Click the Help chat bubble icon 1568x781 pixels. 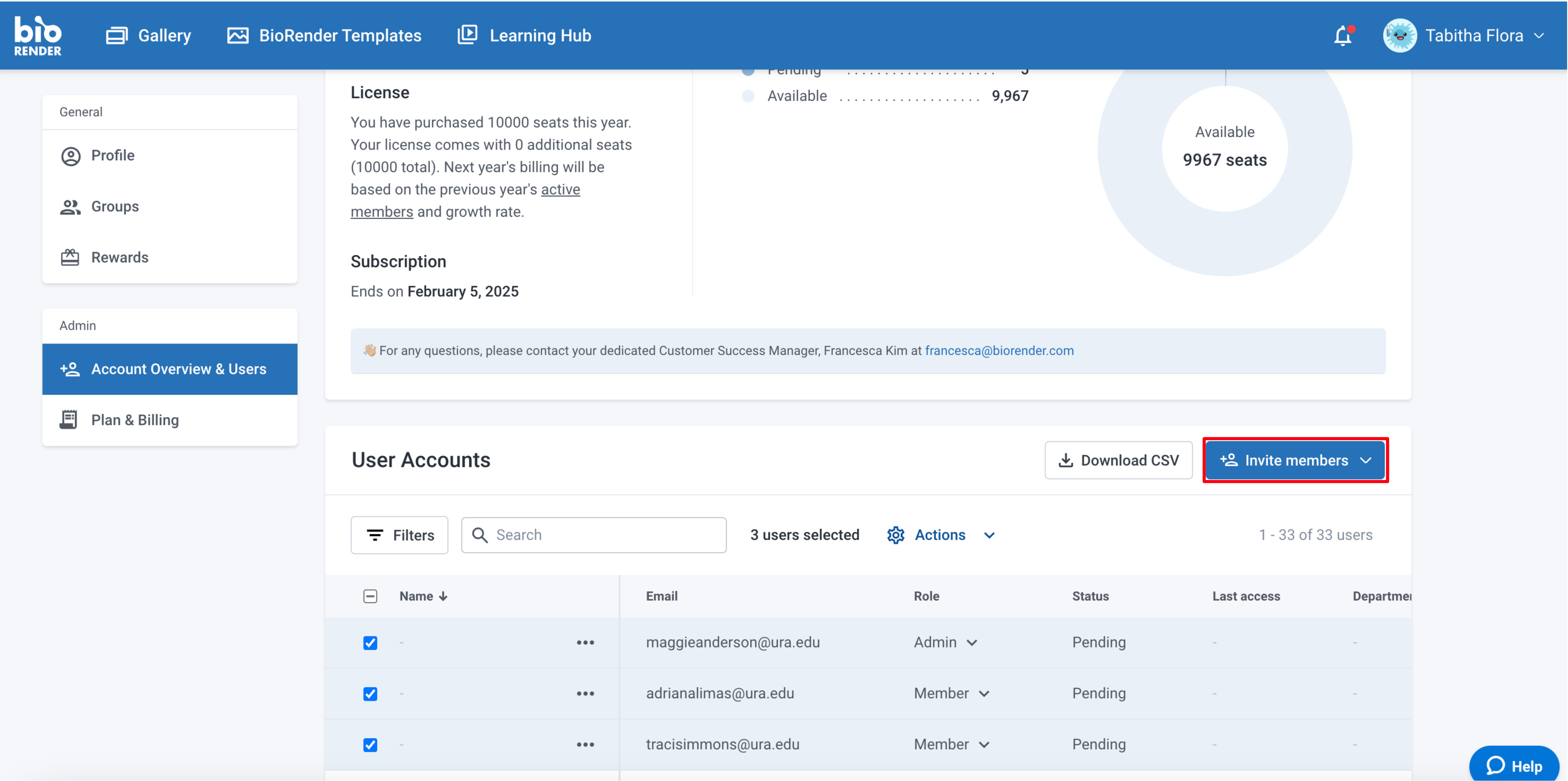tap(1495, 766)
